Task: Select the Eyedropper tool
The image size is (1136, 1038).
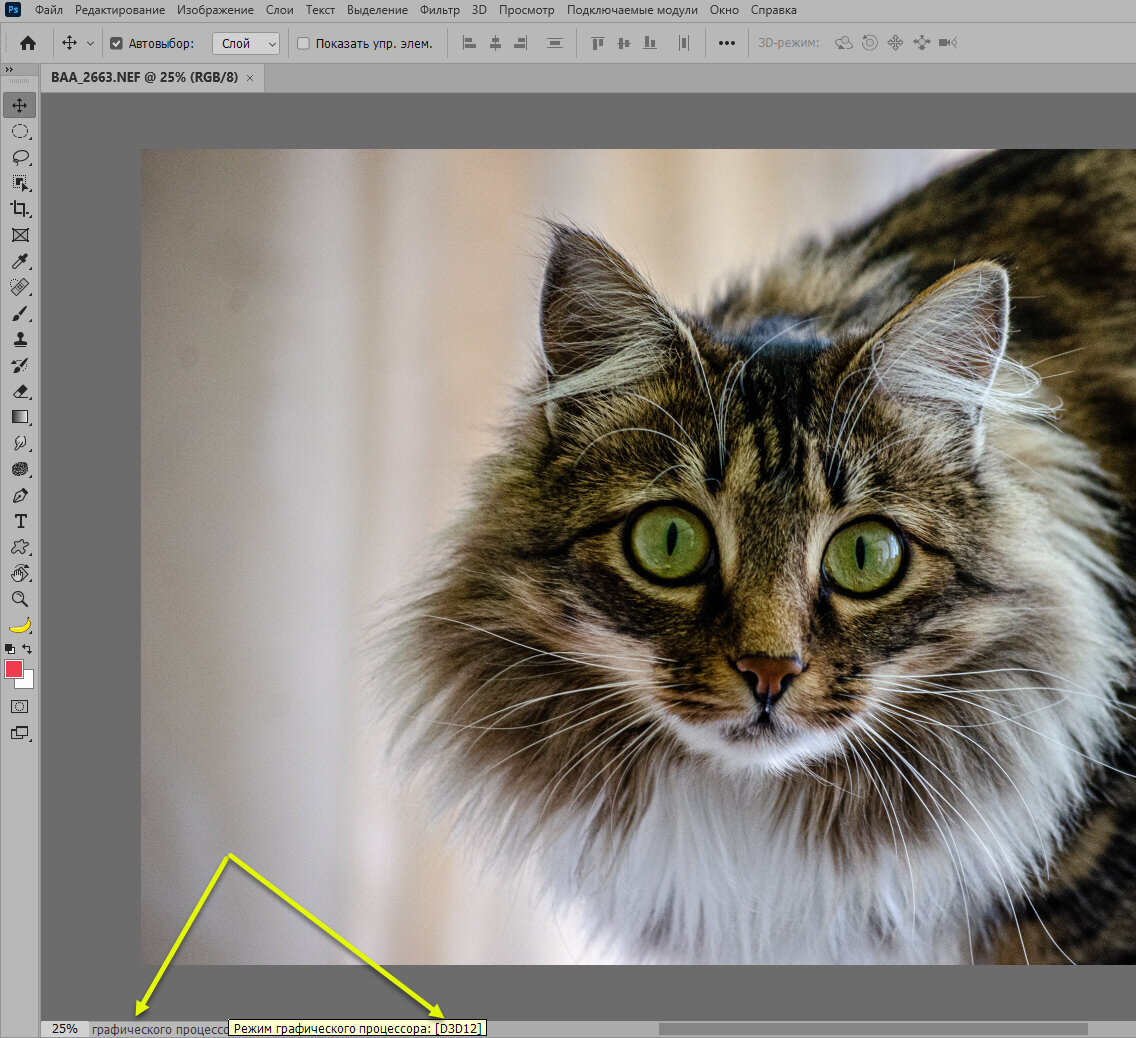Action: pyautogui.click(x=20, y=261)
